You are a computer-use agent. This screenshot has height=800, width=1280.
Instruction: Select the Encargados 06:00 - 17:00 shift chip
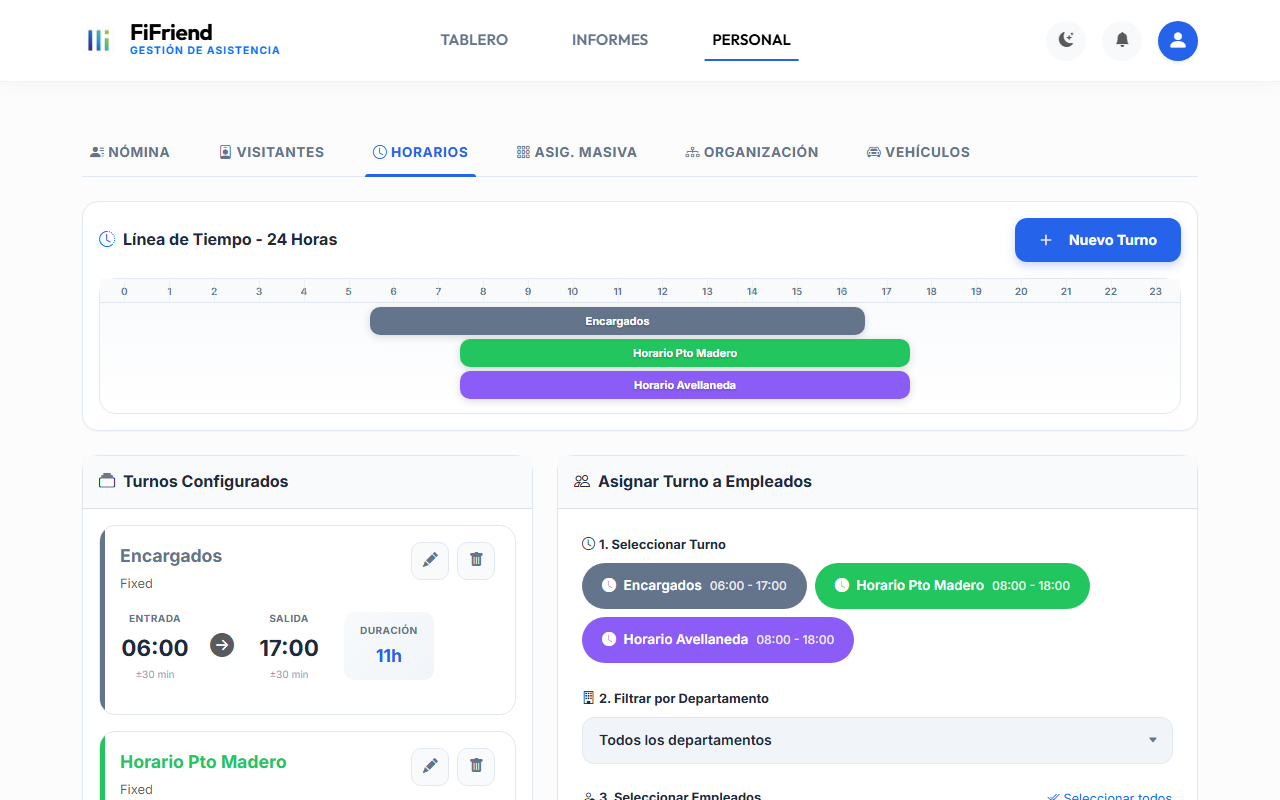tap(694, 586)
